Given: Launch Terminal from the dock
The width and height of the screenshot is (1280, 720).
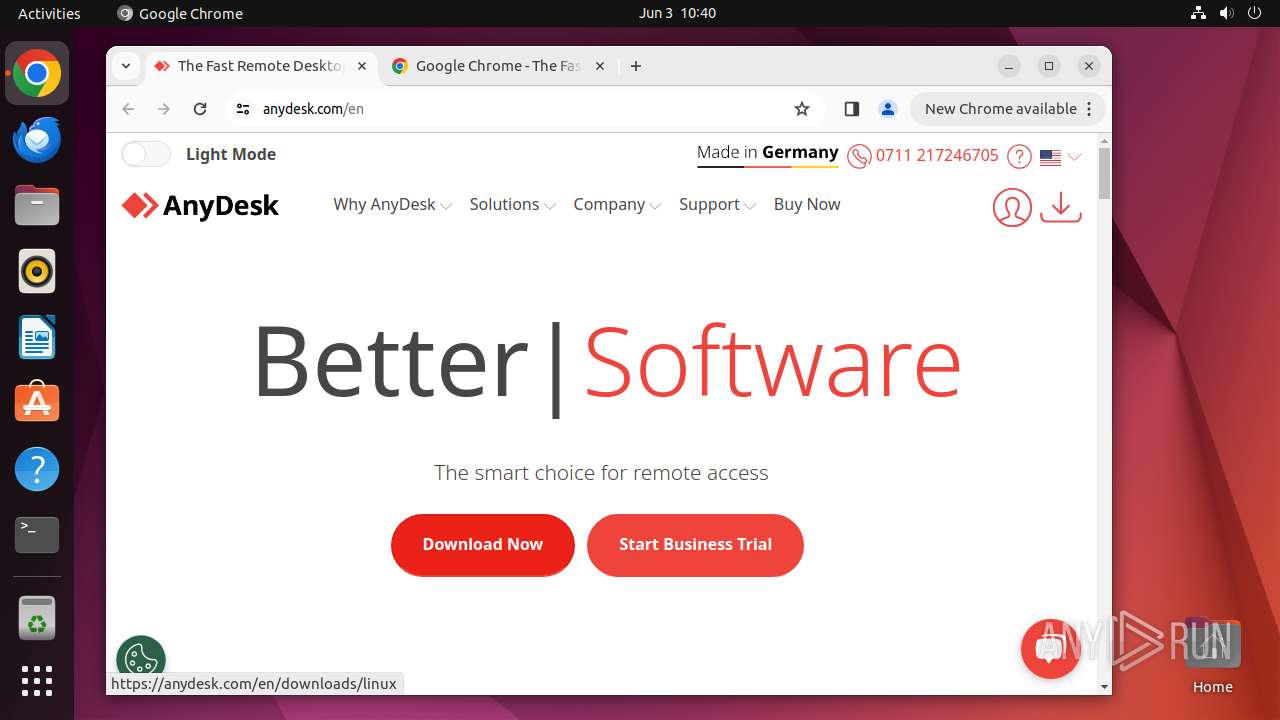Looking at the screenshot, I should 37,535.
